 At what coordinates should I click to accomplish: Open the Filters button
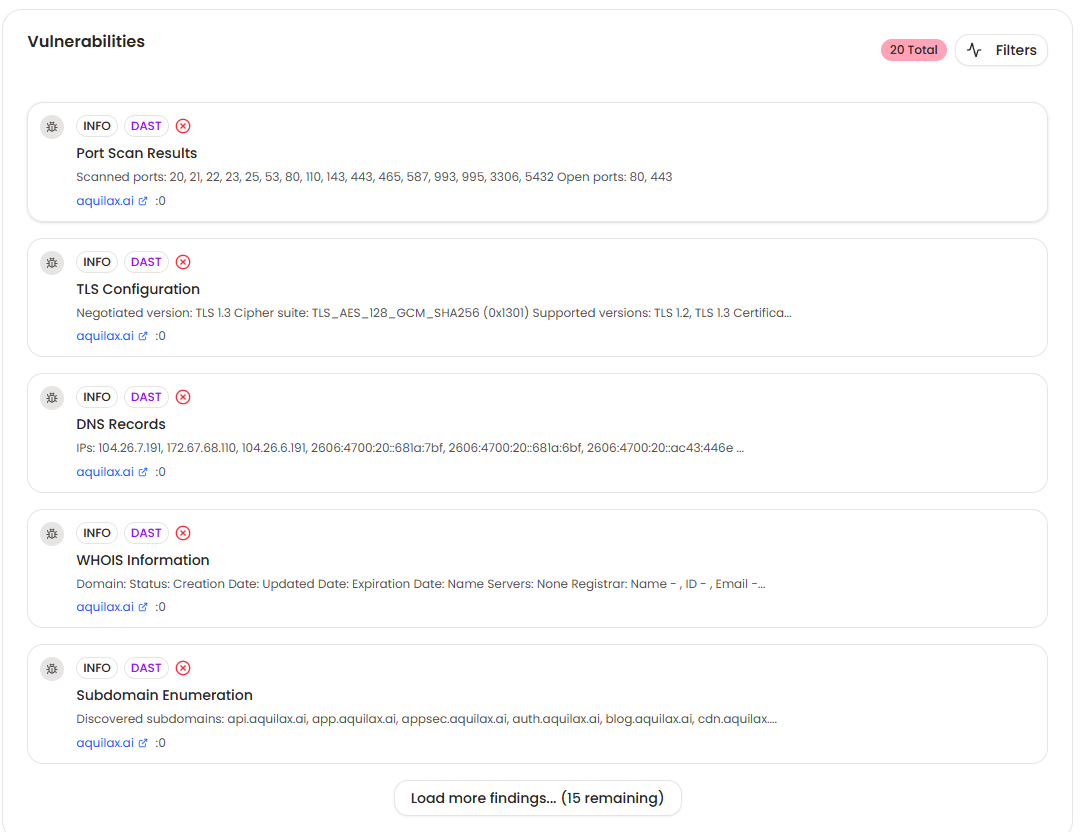click(1001, 50)
